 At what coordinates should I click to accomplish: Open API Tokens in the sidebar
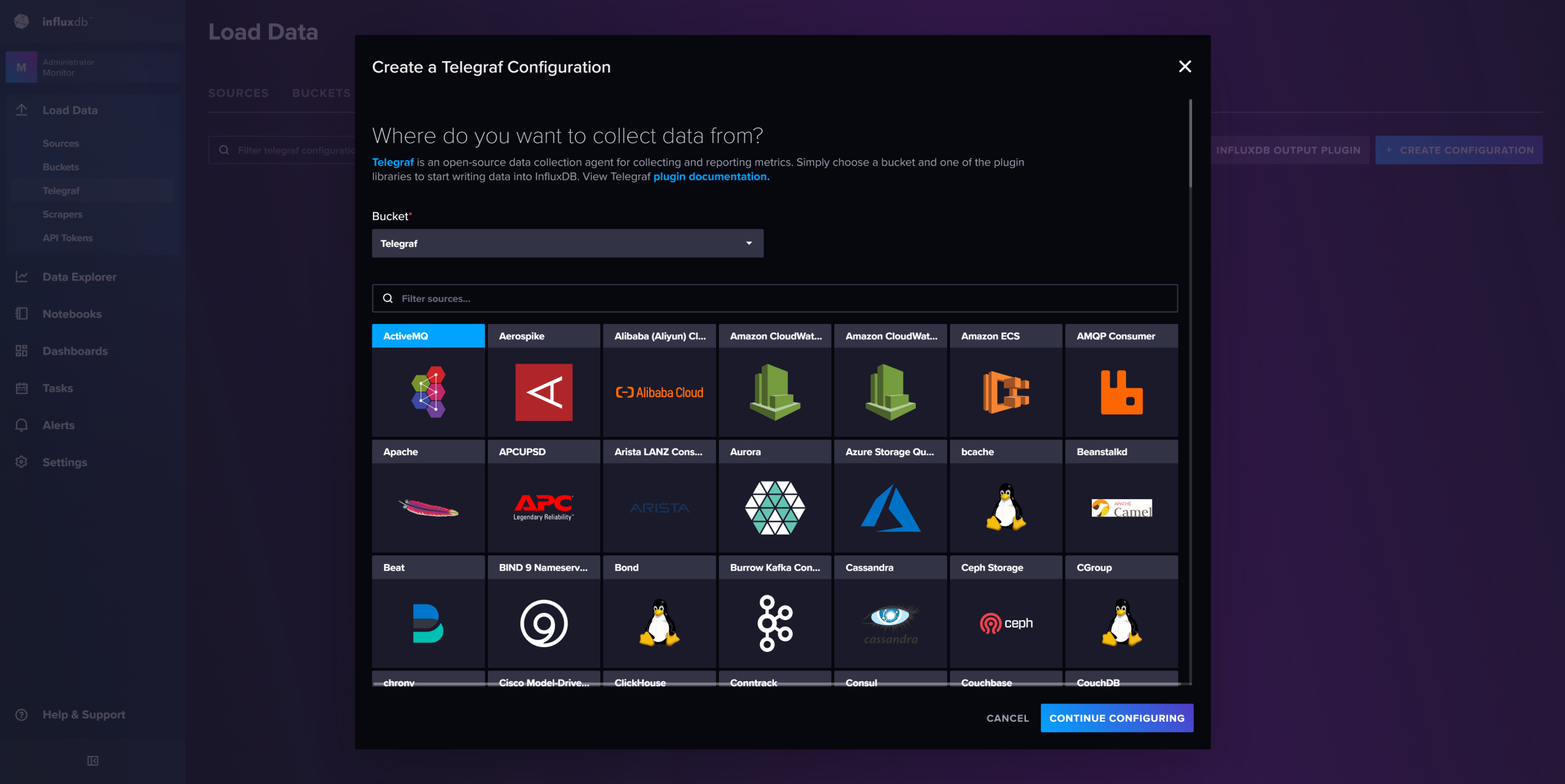[x=67, y=238]
